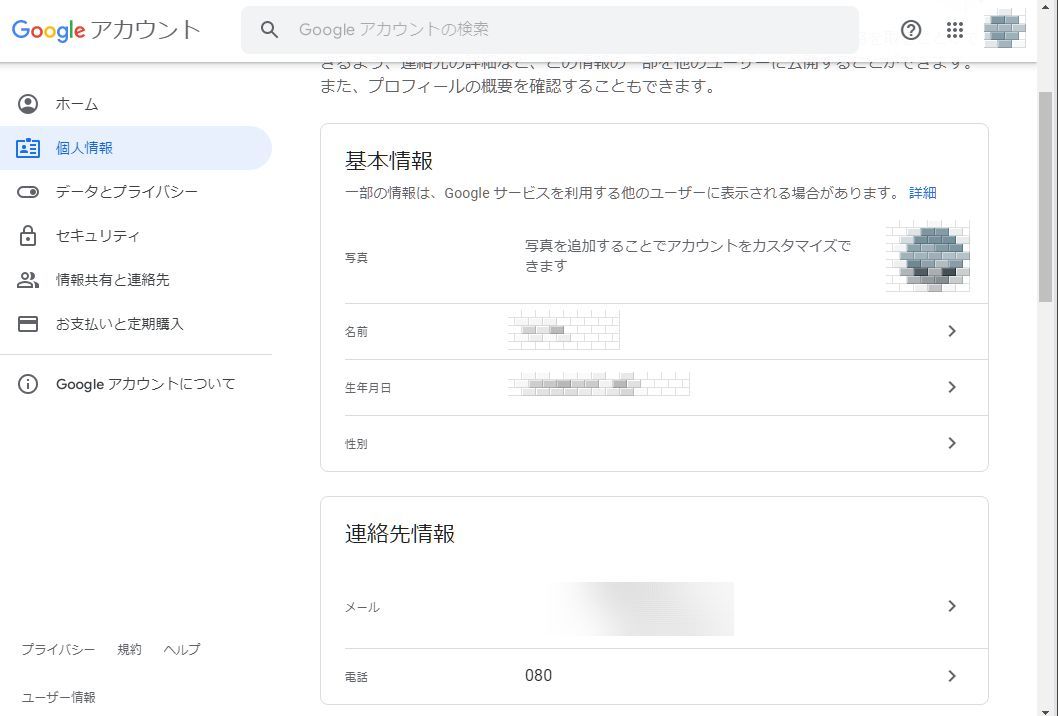Screen dimensions: 1058x716
Task: Click the 詳細 link
Action: tap(922, 193)
